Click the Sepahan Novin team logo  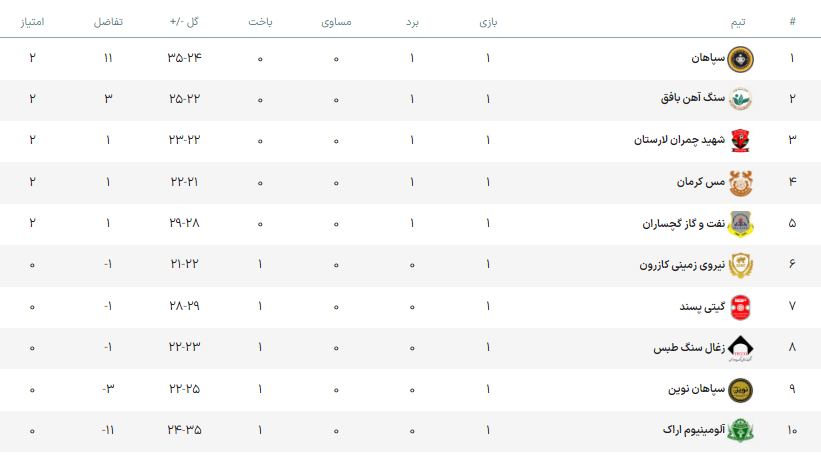coord(740,389)
